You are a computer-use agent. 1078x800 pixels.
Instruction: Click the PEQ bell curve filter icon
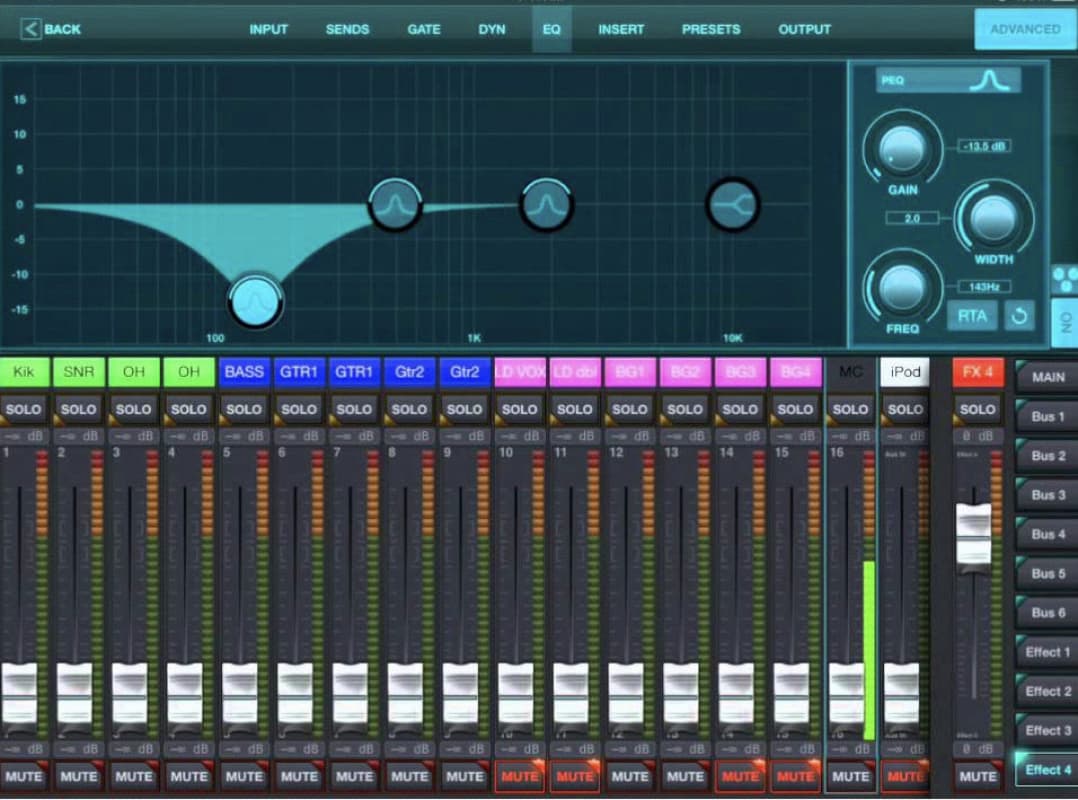coord(993,81)
